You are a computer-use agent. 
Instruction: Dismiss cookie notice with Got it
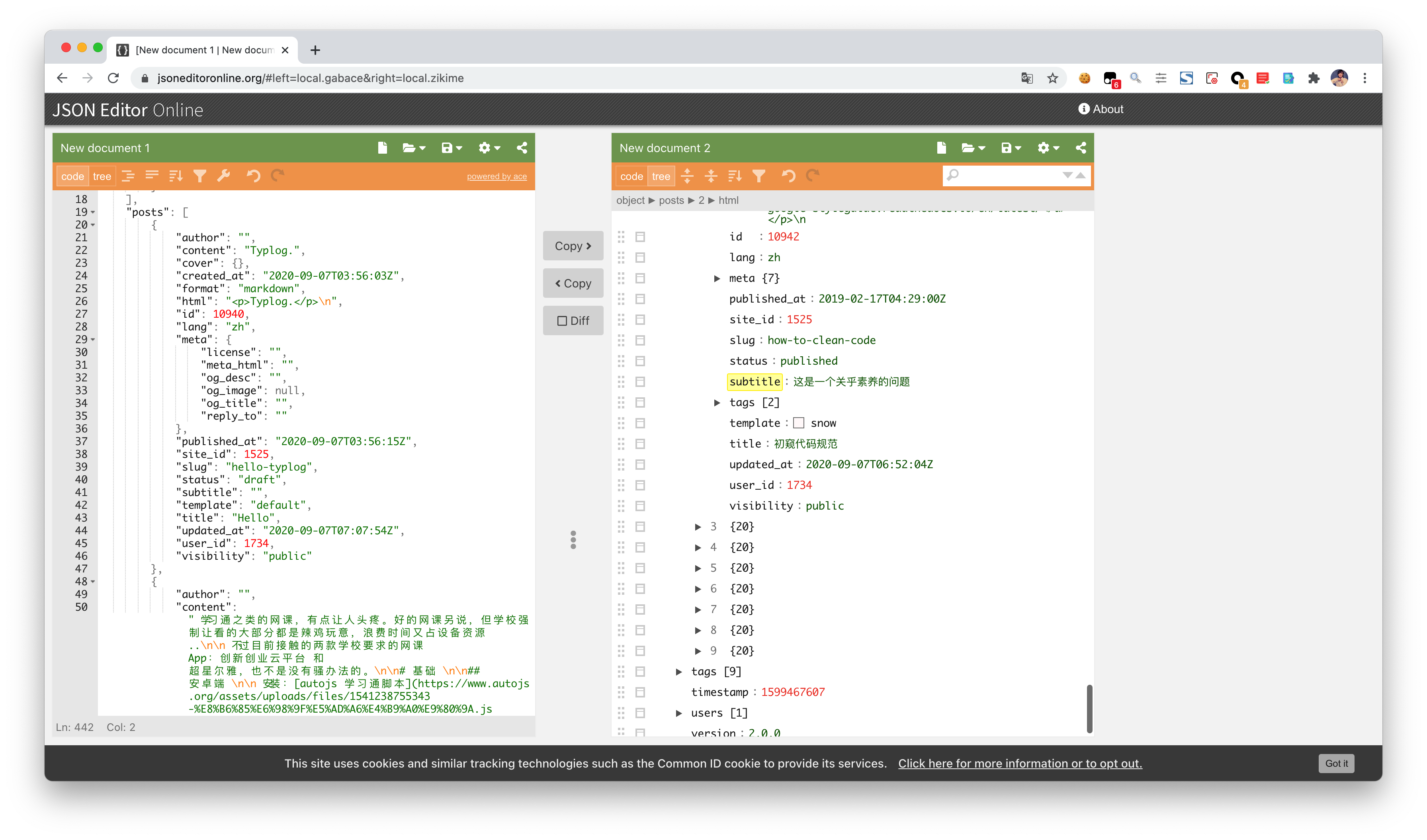(x=1336, y=763)
